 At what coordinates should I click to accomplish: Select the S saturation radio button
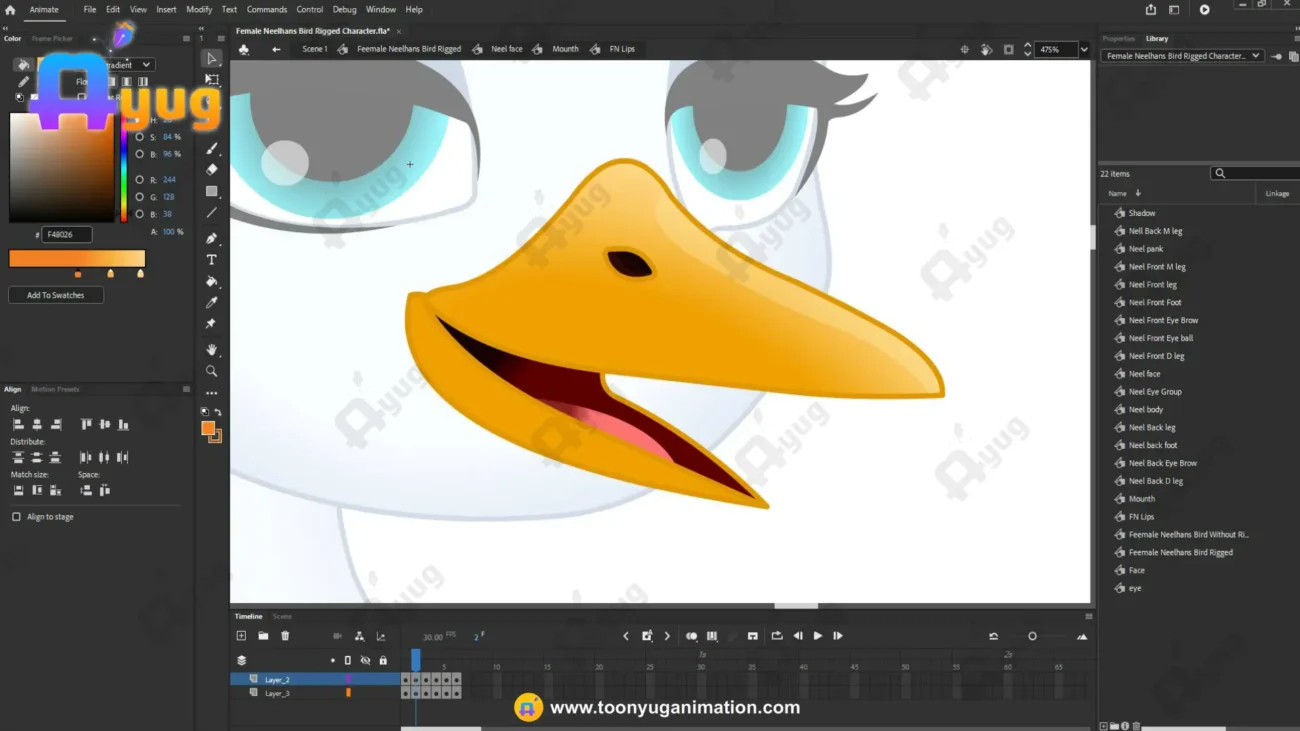[x=140, y=137]
